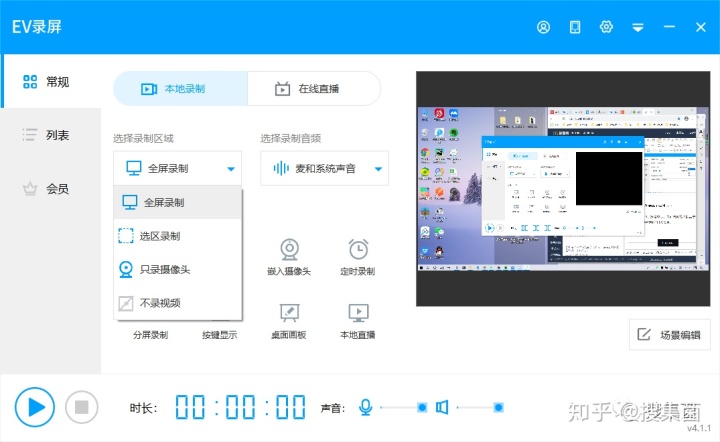720x442 pixels.
Task: Choose 全屏录制 in the dropdown list
Action: [x=178, y=202]
